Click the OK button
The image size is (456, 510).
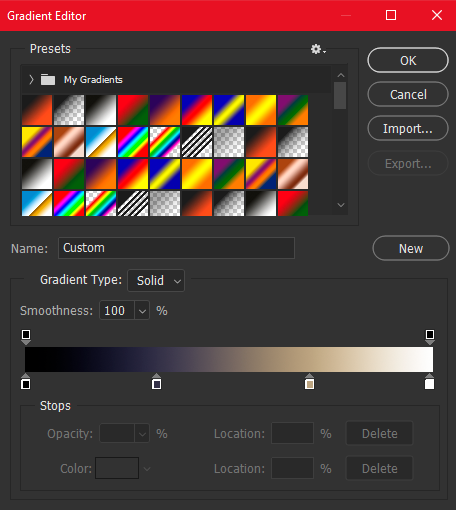pyautogui.click(x=408, y=60)
